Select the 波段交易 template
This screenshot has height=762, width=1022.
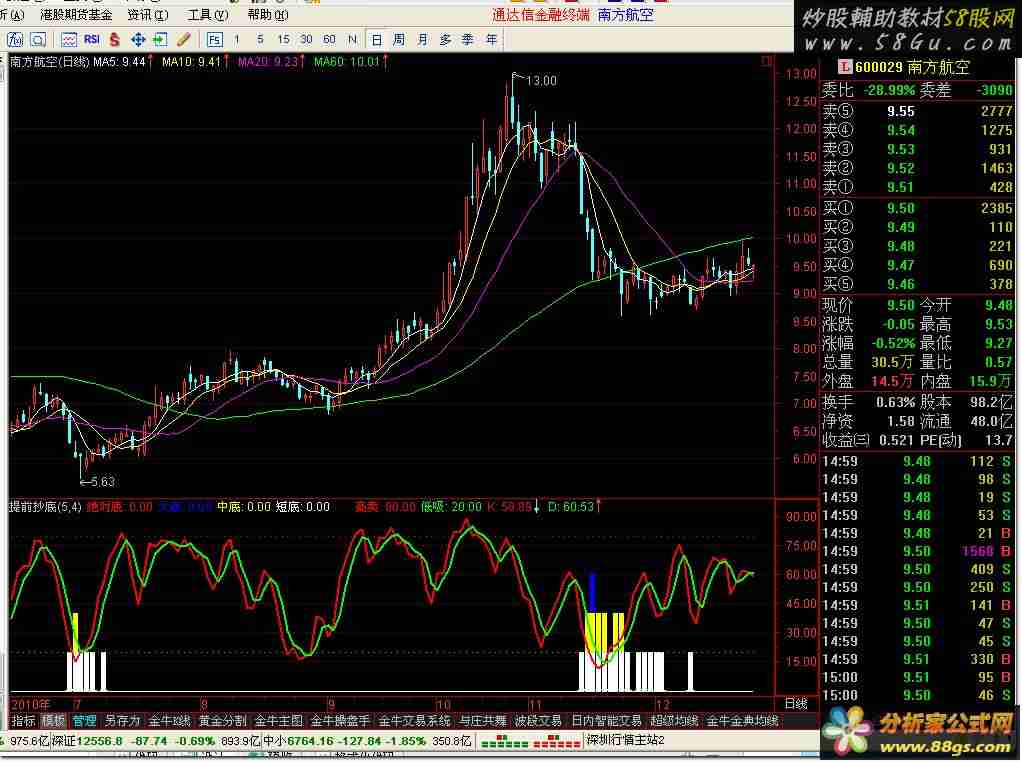coord(538,721)
